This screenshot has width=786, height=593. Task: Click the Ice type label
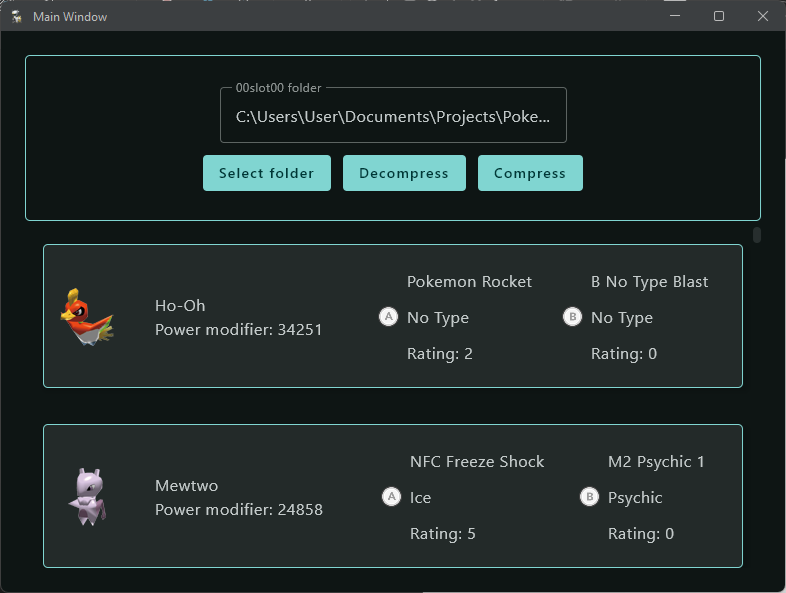coord(421,498)
